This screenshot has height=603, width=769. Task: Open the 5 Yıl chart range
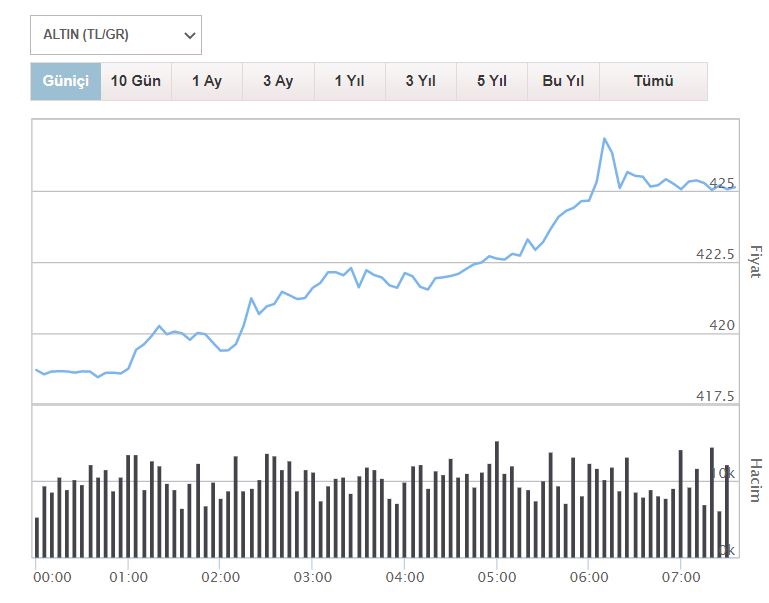point(491,81)
